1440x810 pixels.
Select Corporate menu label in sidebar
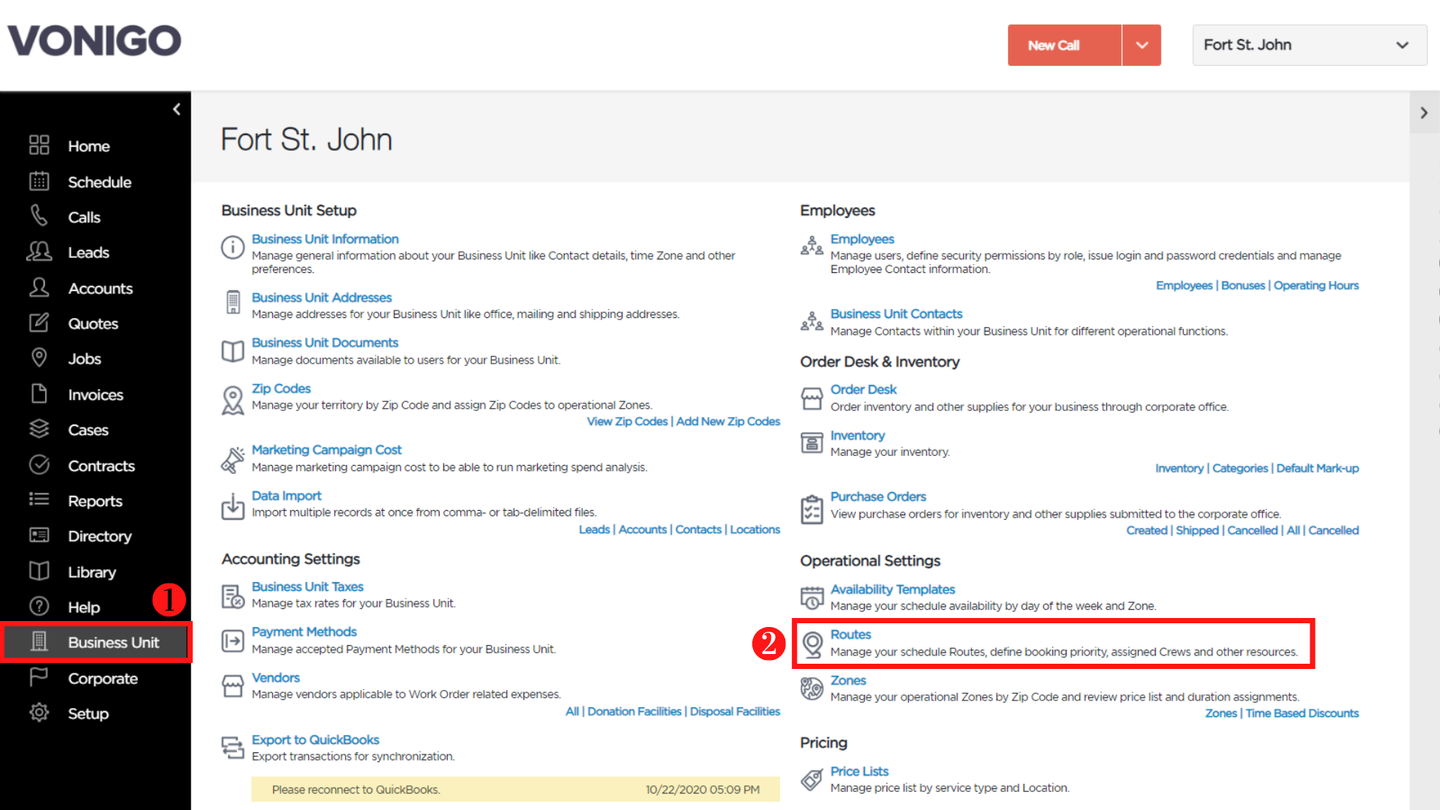point(103,678)
